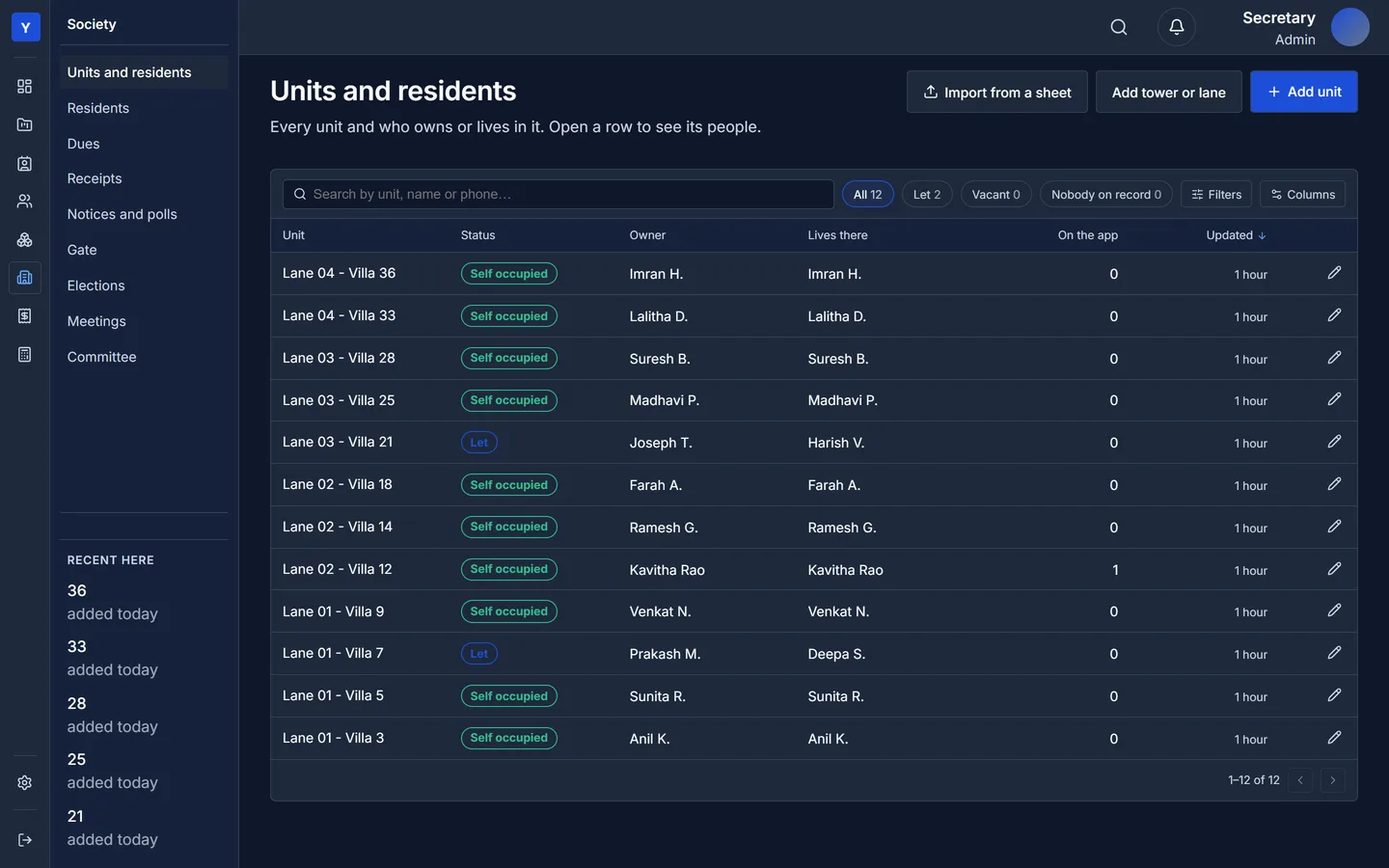The height and width of the screenshot is (868, 1389).
Task: Click the pencil for Lane 03 - Villa 21
Action: [x=1334, y=442]
